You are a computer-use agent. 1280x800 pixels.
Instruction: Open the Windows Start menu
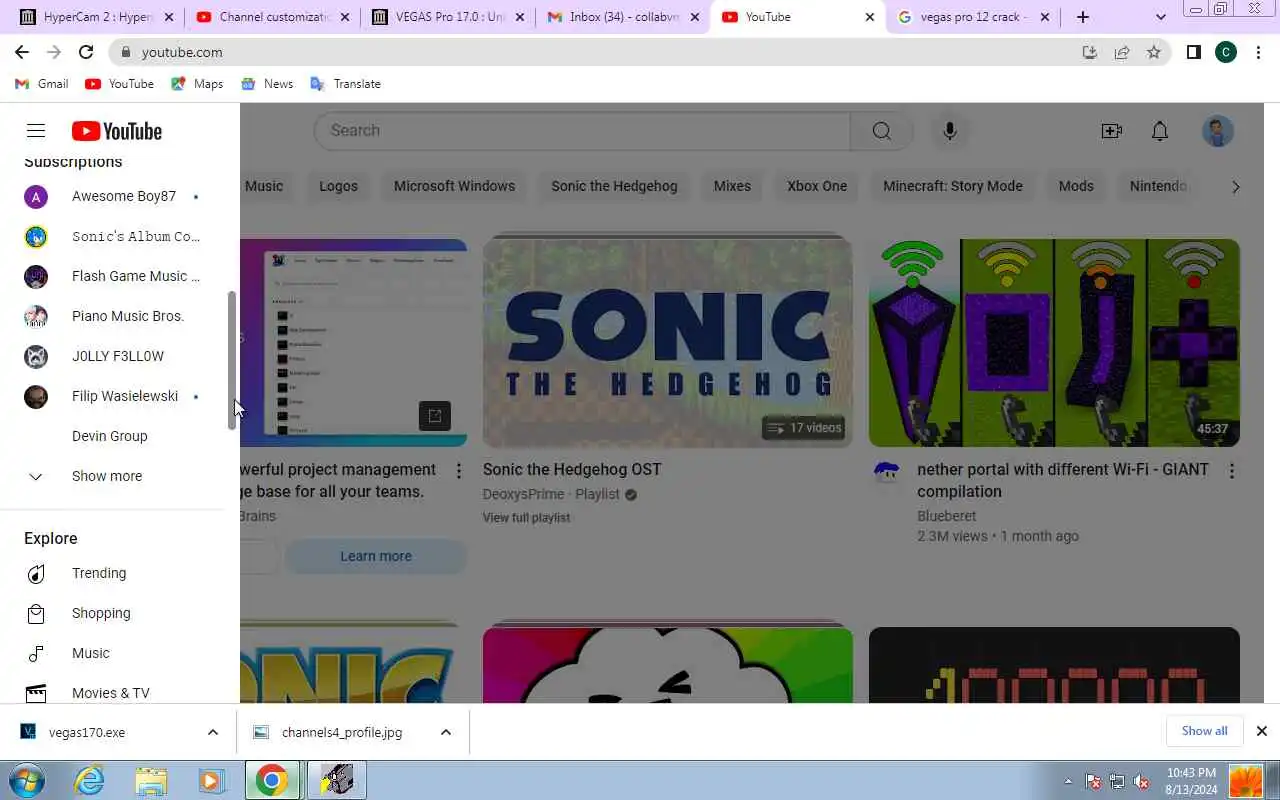tap(26, 780)
